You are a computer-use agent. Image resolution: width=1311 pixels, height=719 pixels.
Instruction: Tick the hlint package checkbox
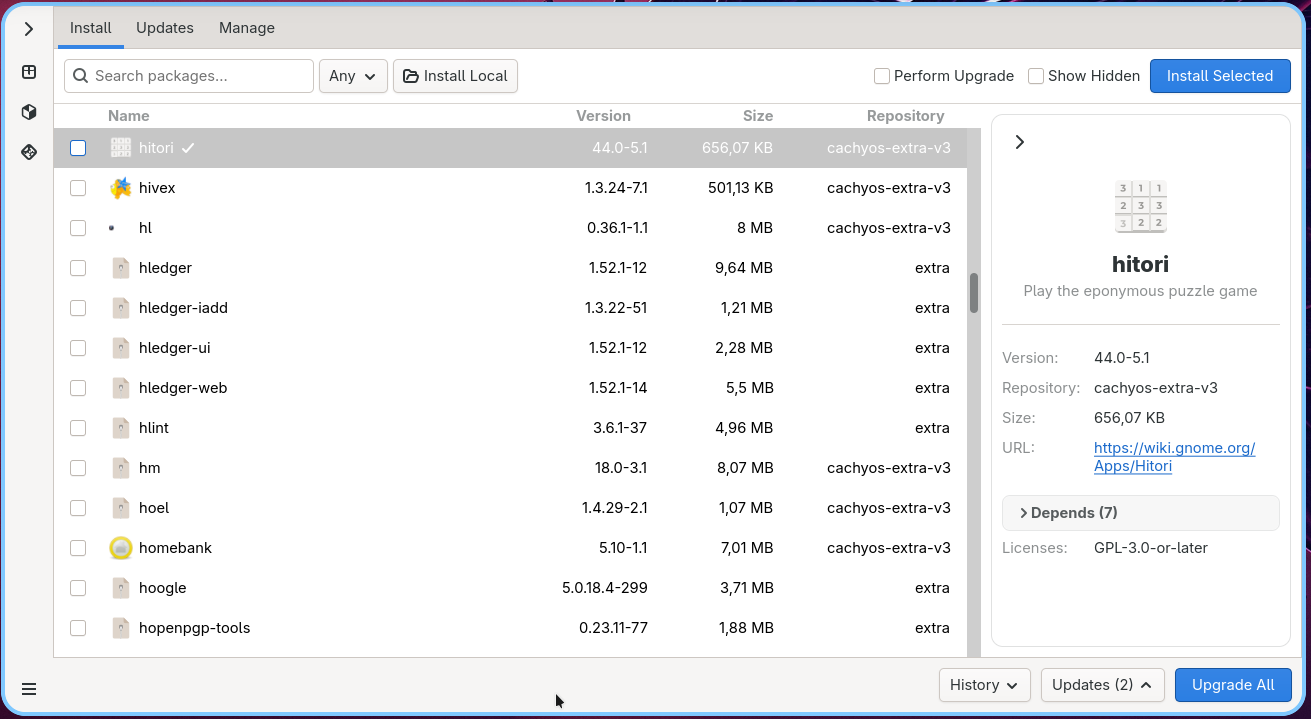click(x=78, y=428)
